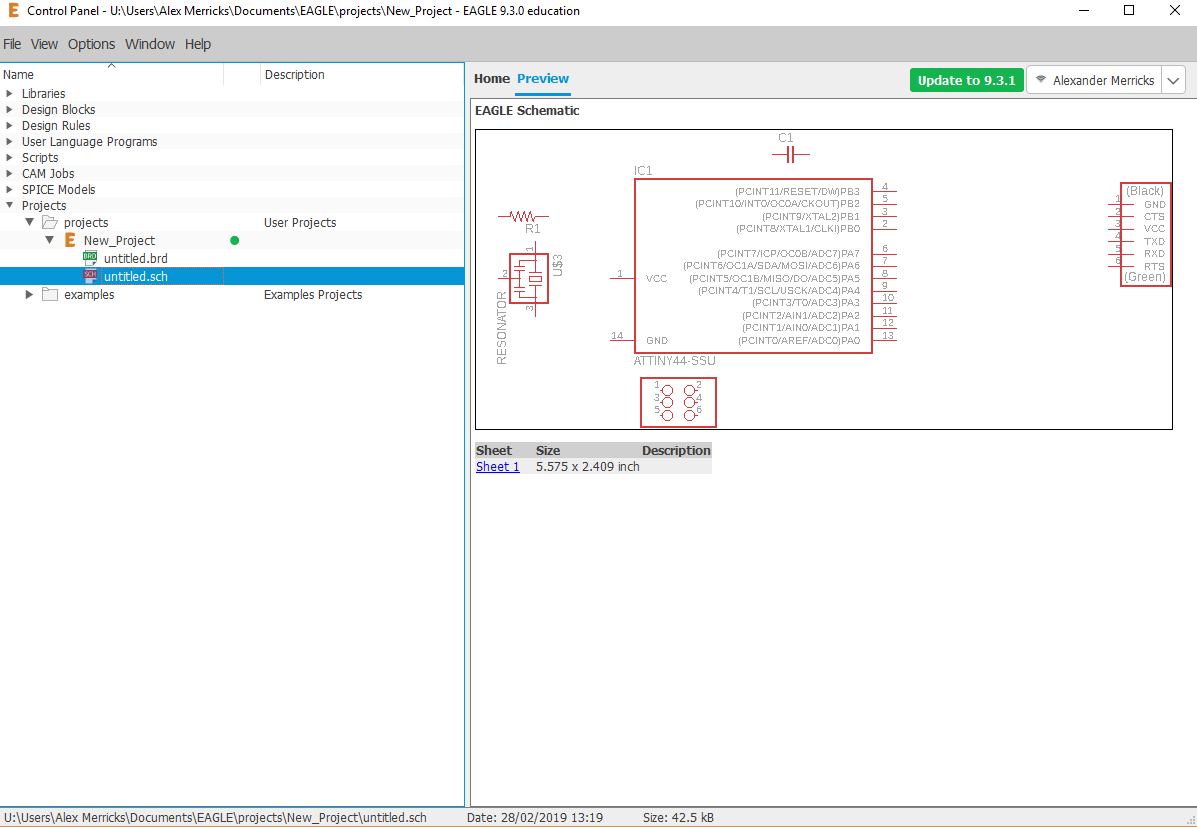The image size is (1197, 827).
Task: Close the Control Panel window
Action: pos(1174,11)
